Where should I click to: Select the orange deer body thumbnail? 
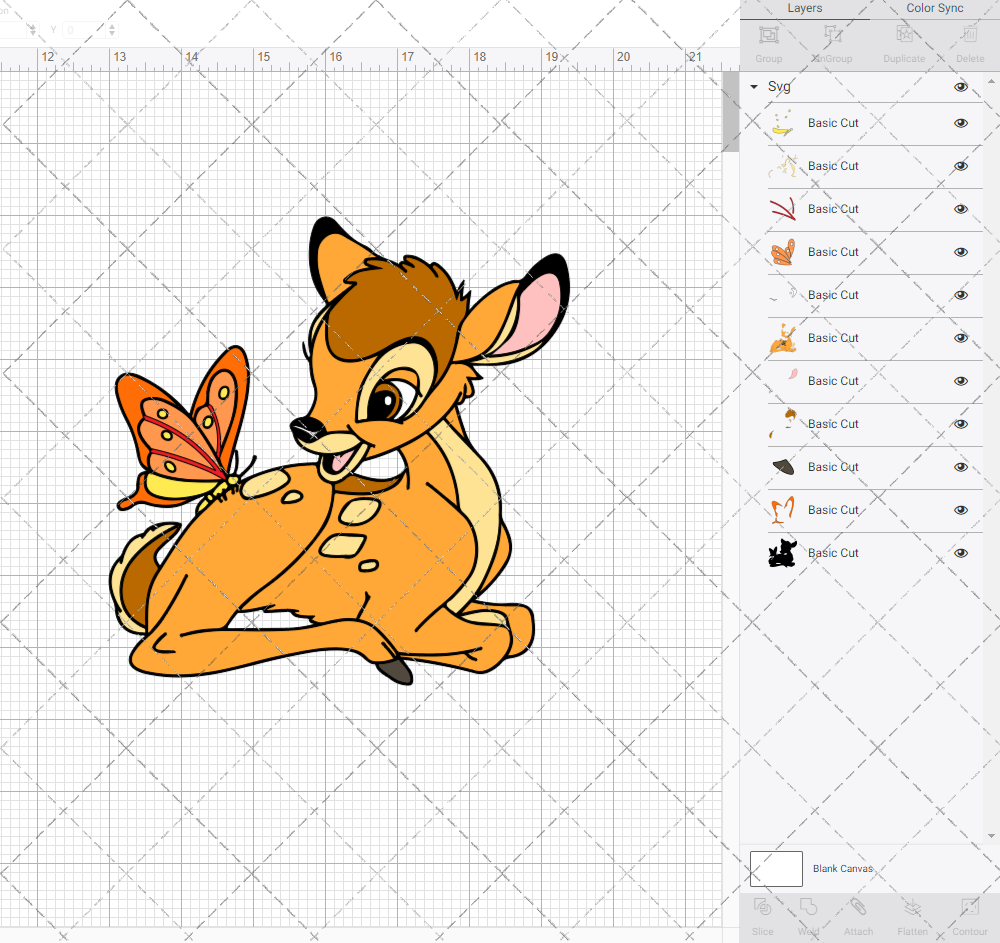[783, 338]
